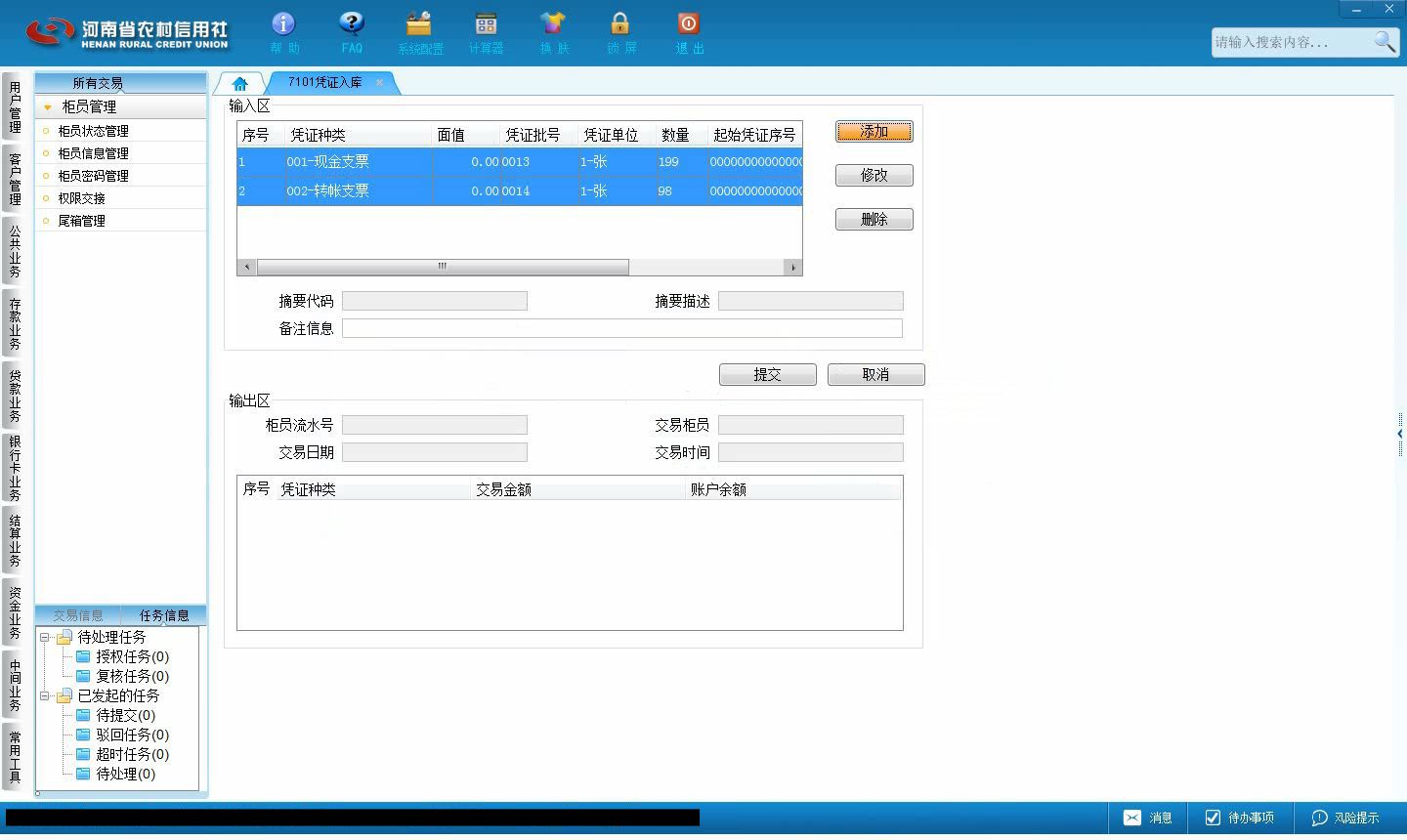Click the voucher table scroll-left arrow
This screenshot has height=840, width=1407.
click(247, 267)
